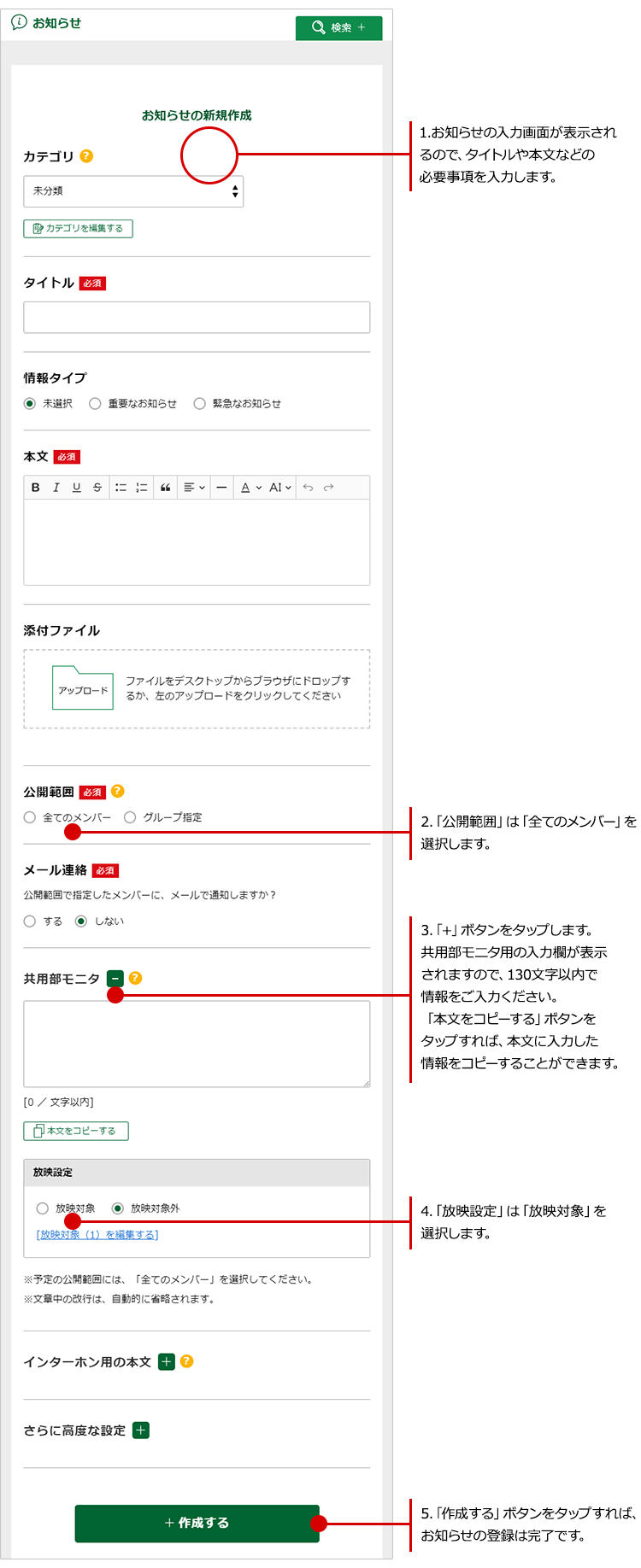The width and height of the screenshot is (641, 1568).
Task: Insert a bulleted list in body text
Action: pos(121,488)
